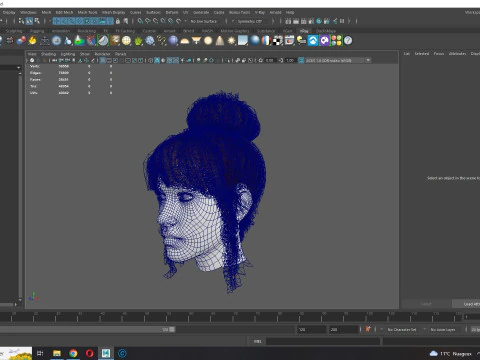The height and width of the screenshot is (360, 480).
Task: Open the Edit Mesh menu
Action: 64,12
